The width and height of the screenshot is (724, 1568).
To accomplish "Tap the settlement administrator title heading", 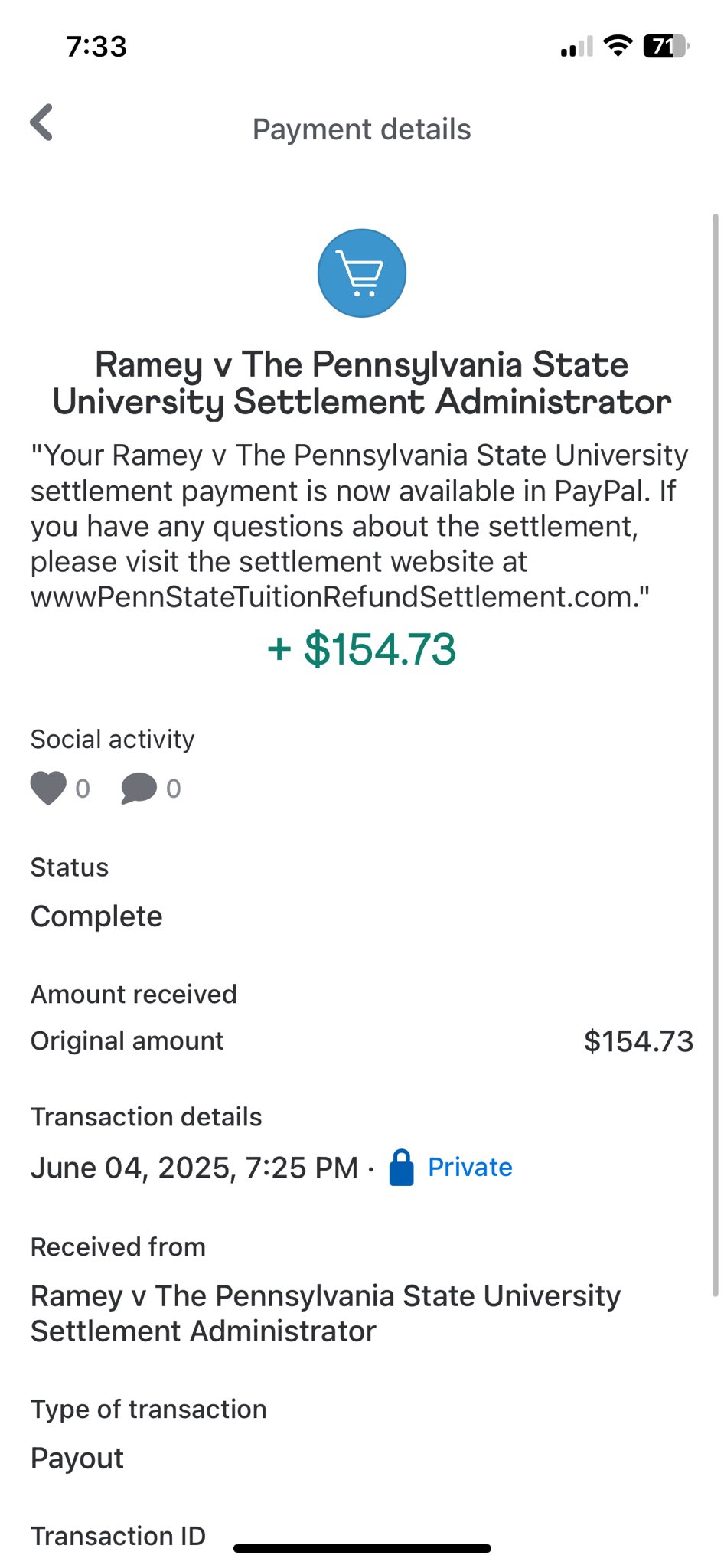I will tap(361, 384).
